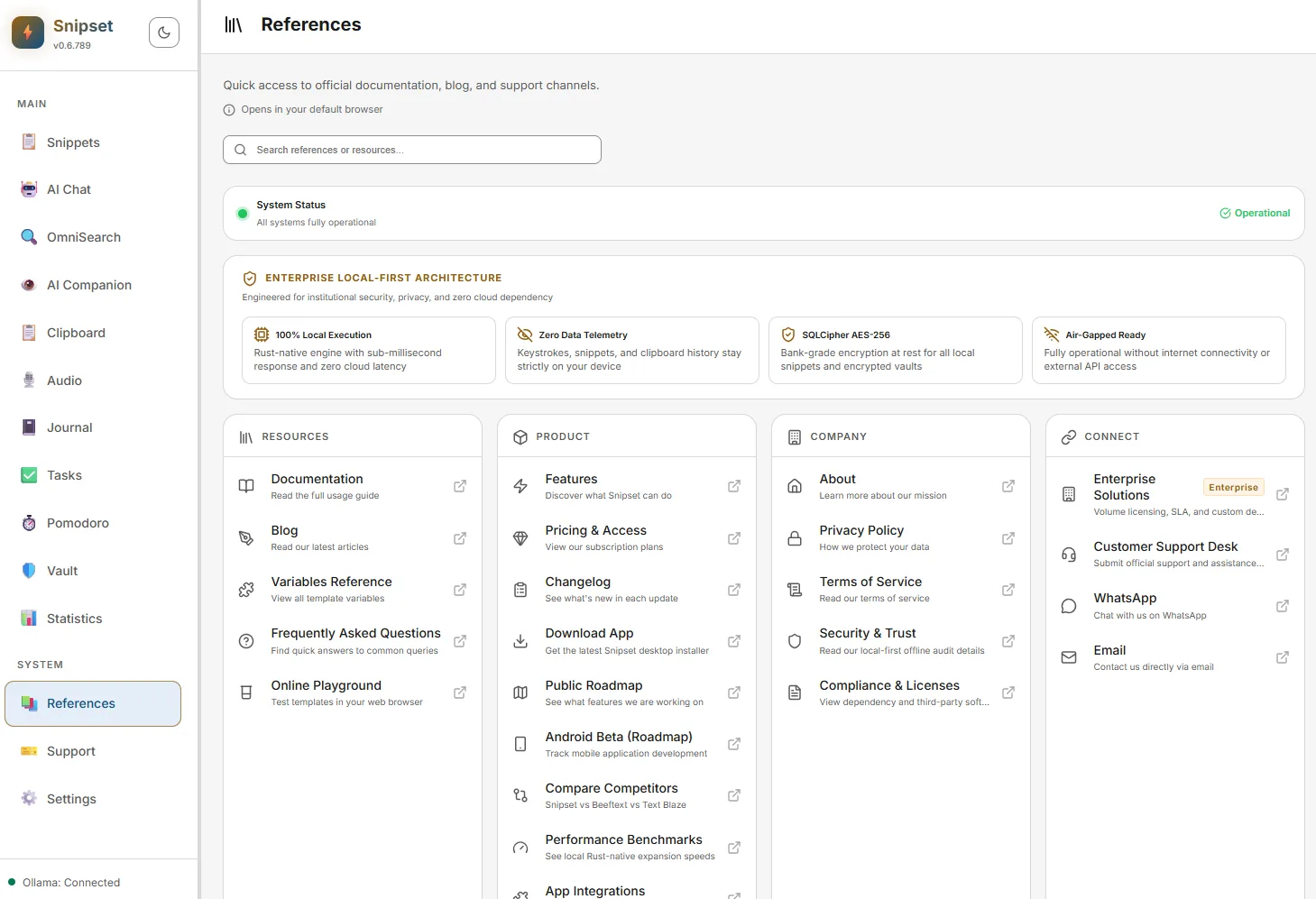Open OmniSearch in the sidebar
1316x899 pixels.
(93, 237)
